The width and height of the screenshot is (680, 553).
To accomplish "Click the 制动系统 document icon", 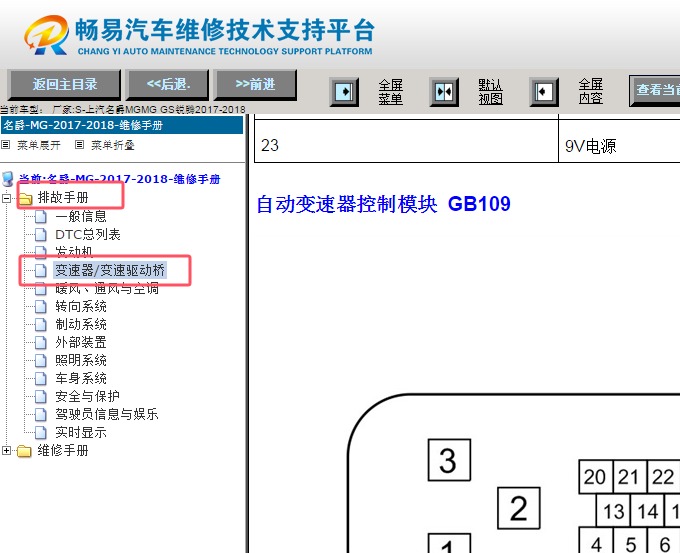I will (40, 324).
